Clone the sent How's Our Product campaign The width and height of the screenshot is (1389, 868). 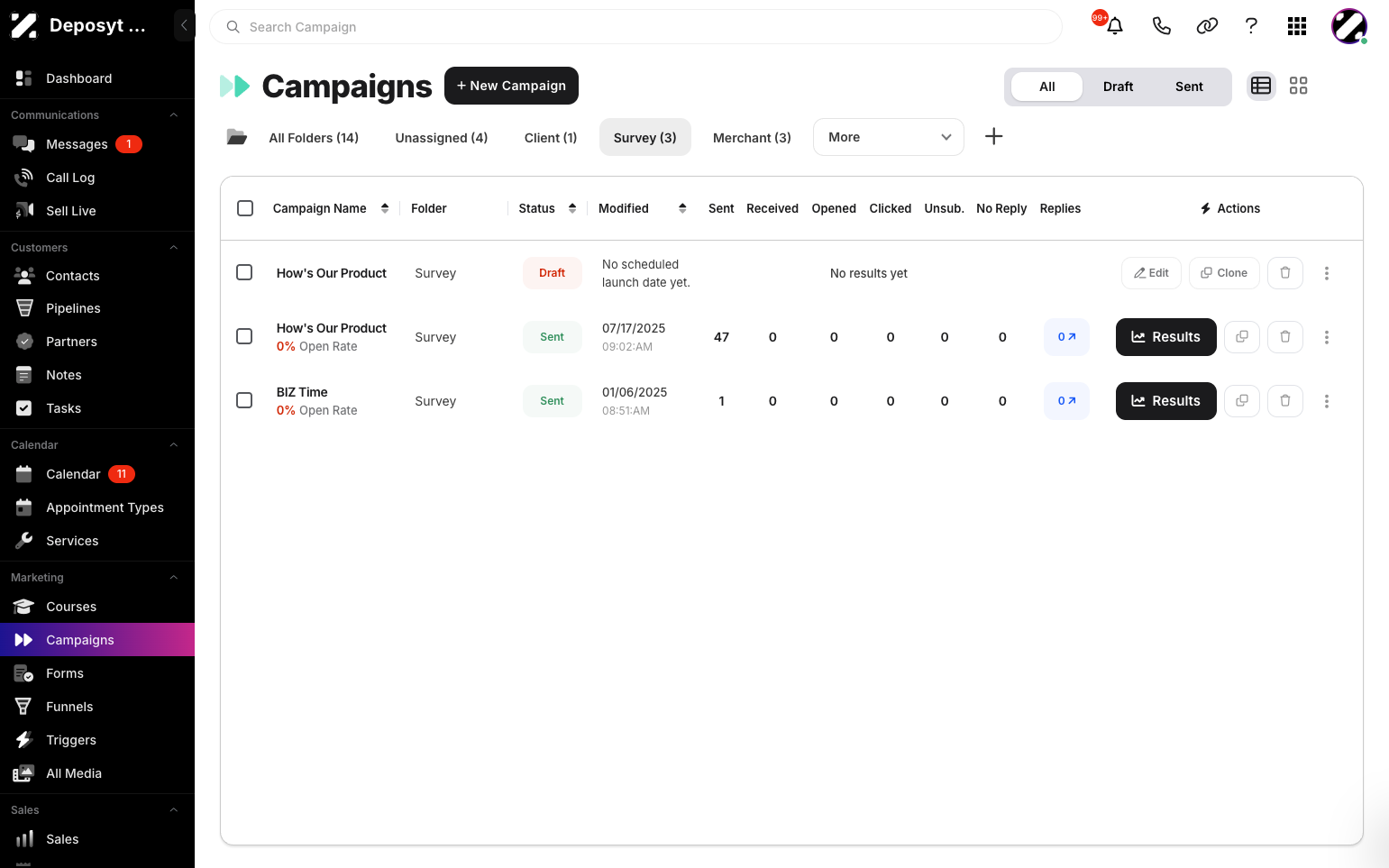[1242, 337]
